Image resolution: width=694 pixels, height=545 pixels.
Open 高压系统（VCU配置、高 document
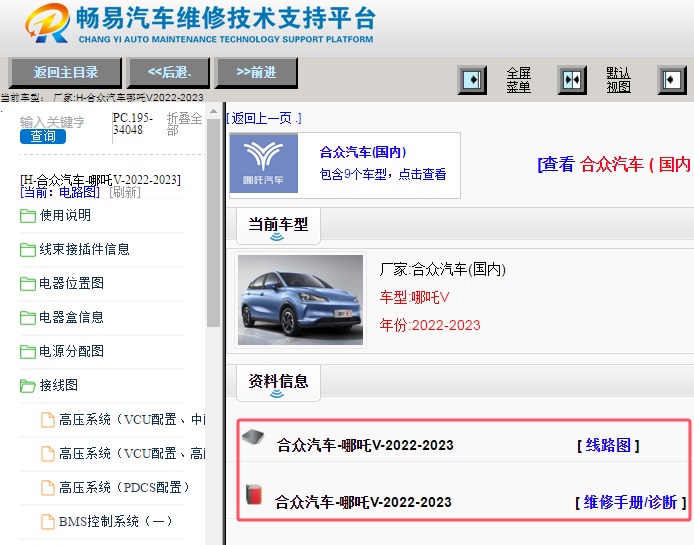[132, 453]
